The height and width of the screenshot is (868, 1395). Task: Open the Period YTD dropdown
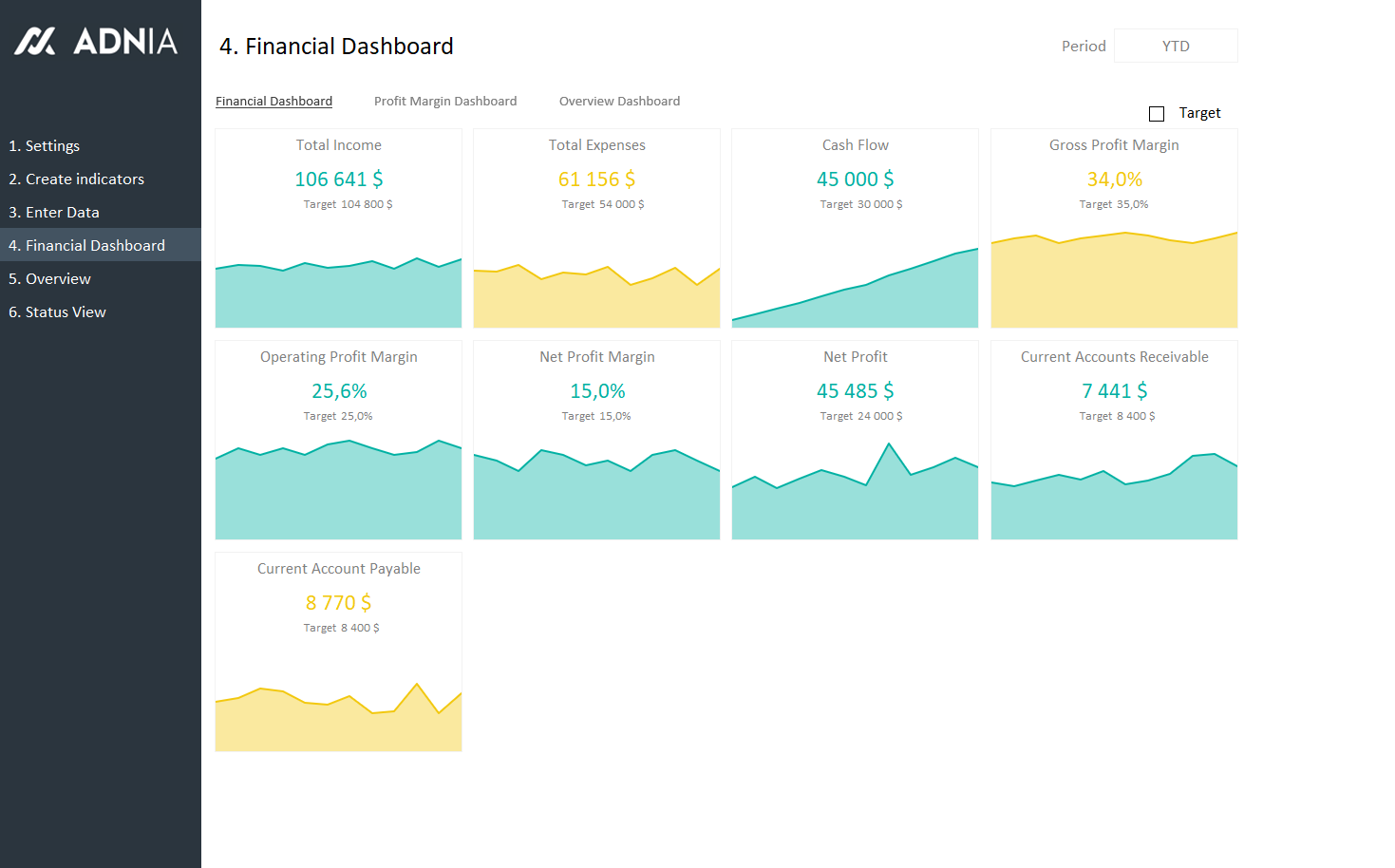[x=1176, y=46]
